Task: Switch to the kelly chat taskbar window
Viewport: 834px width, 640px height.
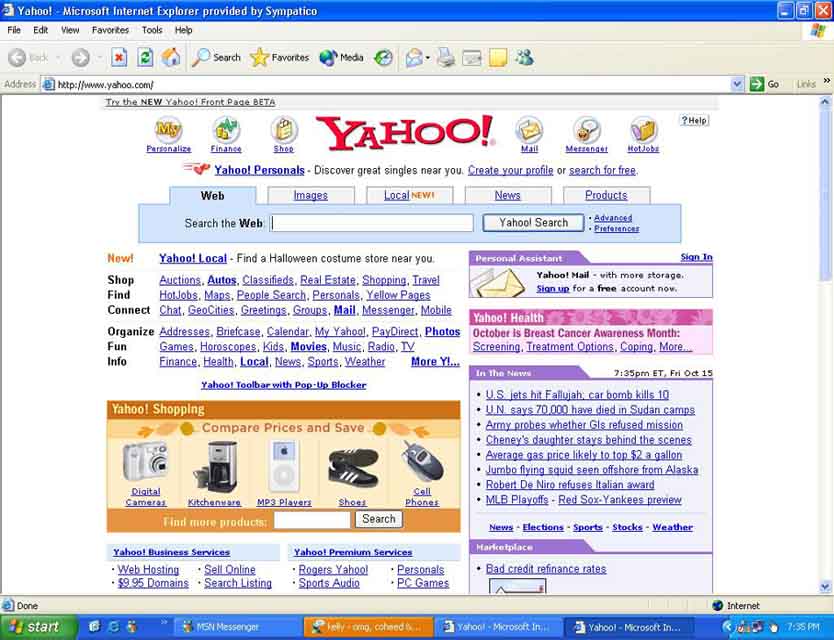Action: [368, 627]
